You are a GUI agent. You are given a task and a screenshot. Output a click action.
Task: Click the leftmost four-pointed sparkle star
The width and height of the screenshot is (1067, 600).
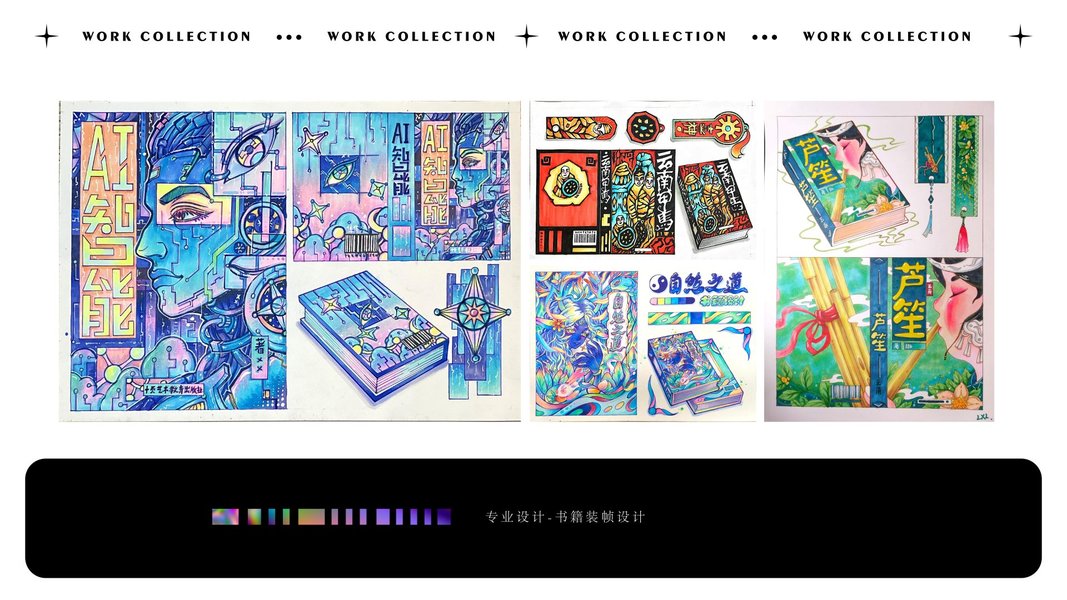[46, 36]
